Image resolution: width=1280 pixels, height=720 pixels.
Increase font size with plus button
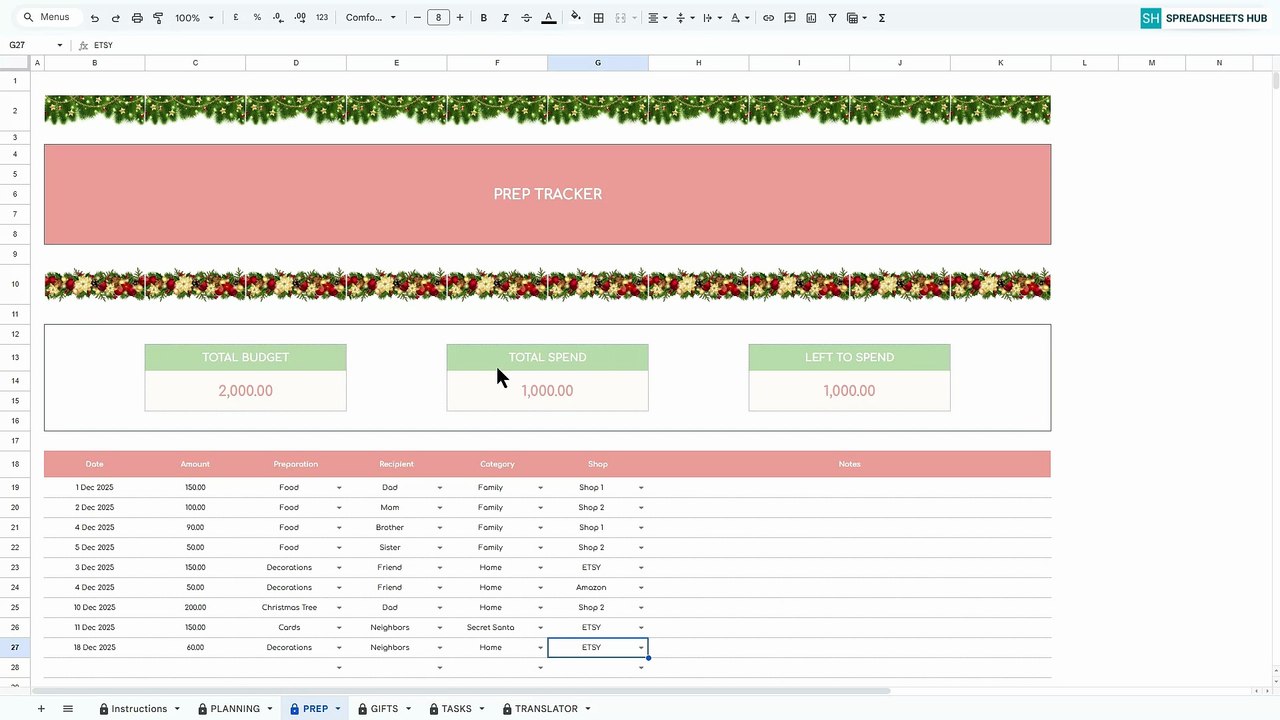click(460, 18)
